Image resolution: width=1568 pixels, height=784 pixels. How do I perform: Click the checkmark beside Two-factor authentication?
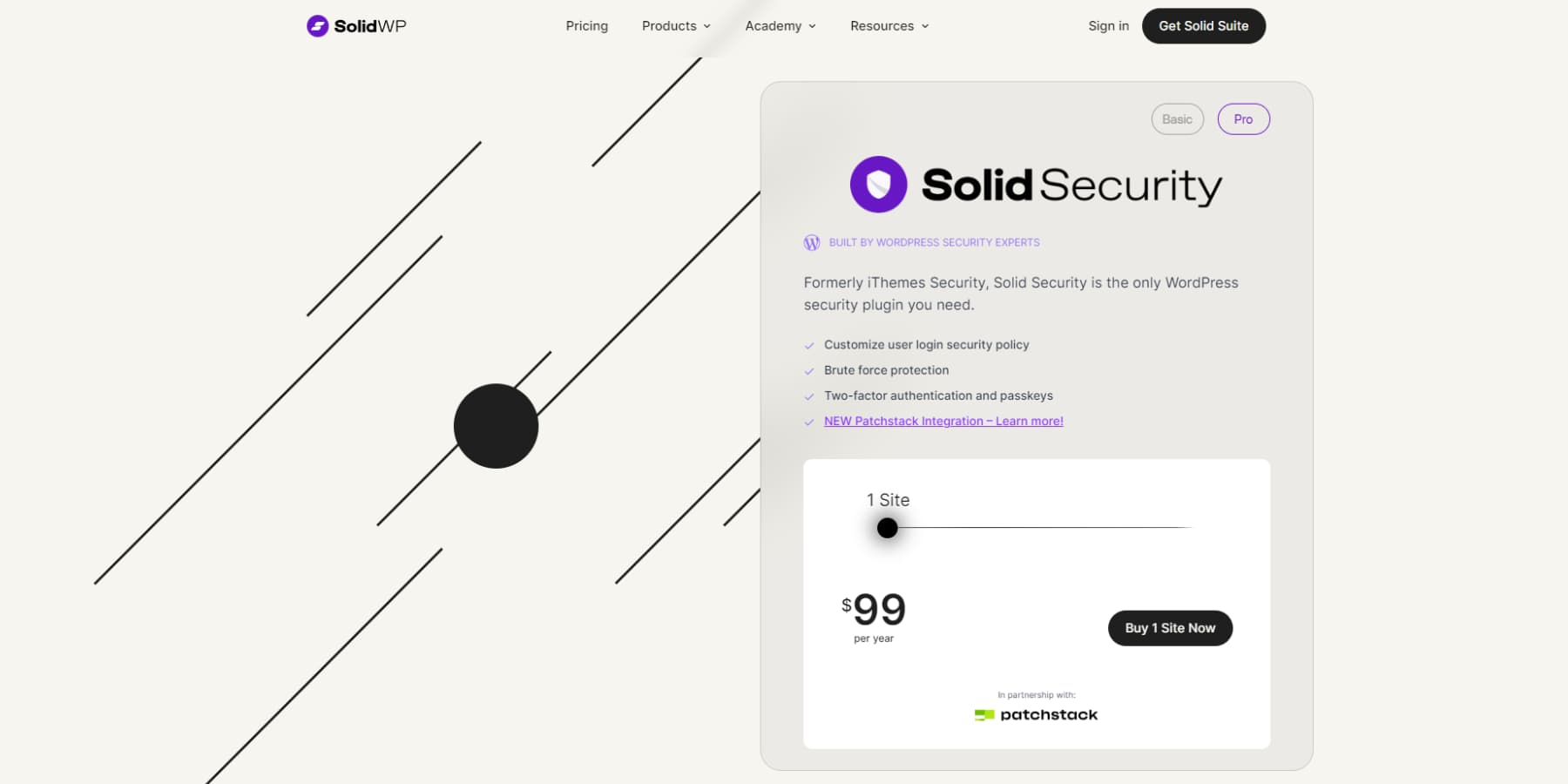coord(808,395)
